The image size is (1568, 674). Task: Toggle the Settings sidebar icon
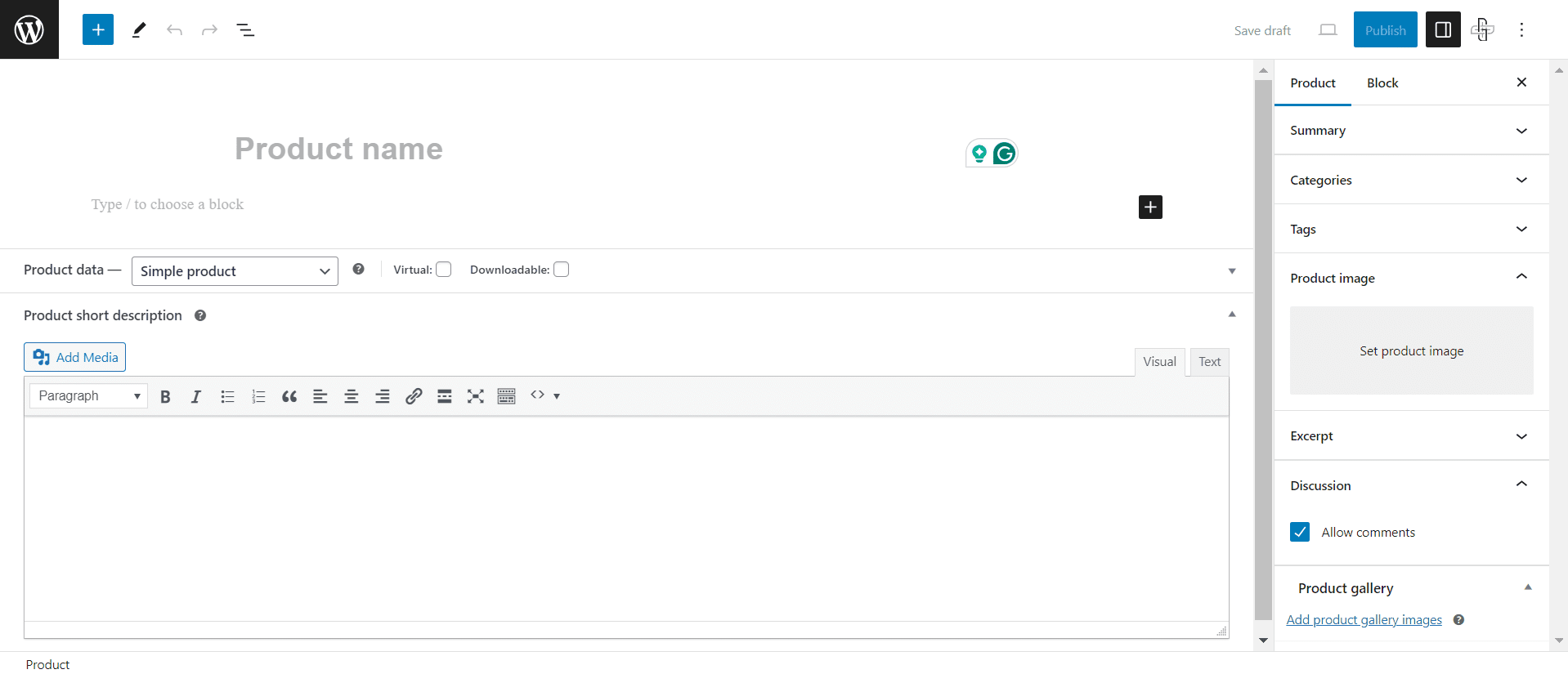(1443, 30)
